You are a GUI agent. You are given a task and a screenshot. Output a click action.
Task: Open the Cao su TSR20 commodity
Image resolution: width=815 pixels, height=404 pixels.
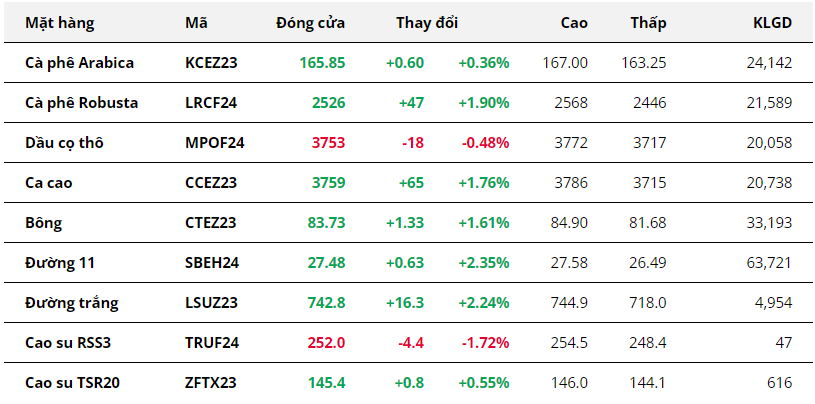pos(73,382)
